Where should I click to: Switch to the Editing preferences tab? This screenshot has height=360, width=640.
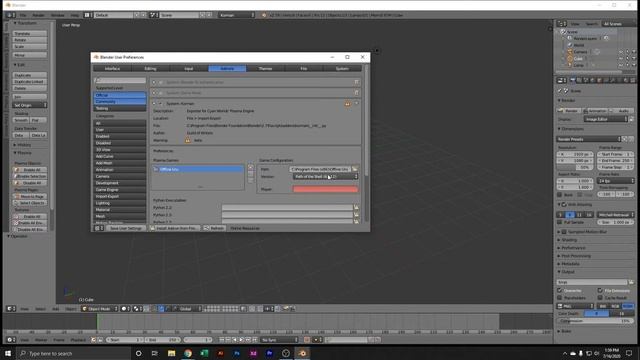150,69
